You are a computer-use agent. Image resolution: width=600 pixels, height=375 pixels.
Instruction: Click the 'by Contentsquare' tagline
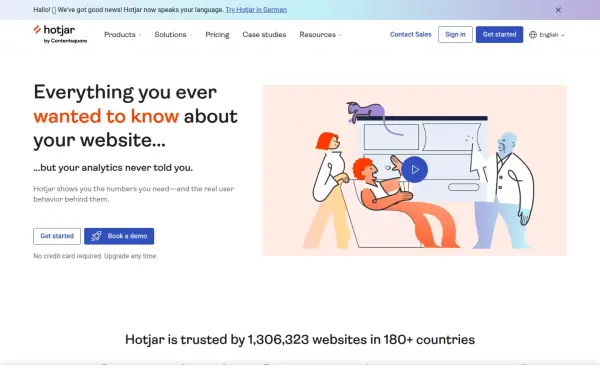pyautogui.click(x=65, y=41)
